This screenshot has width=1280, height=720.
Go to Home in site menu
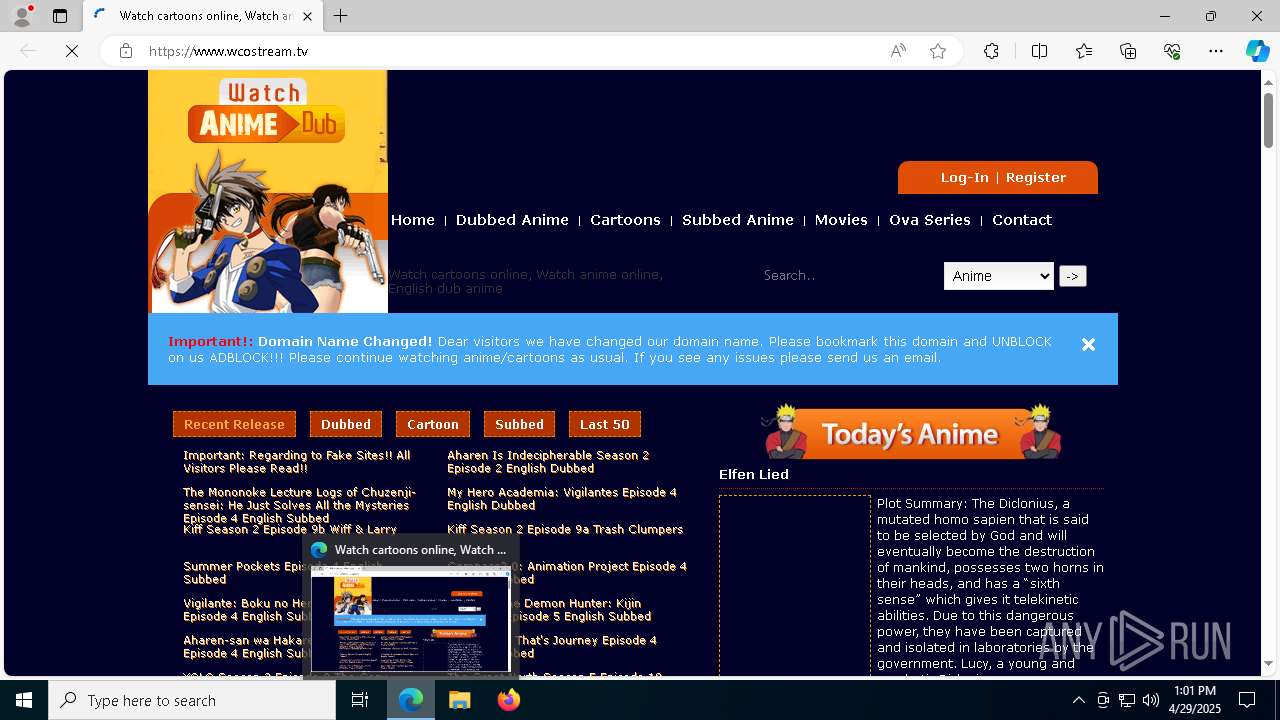(413, 220)
